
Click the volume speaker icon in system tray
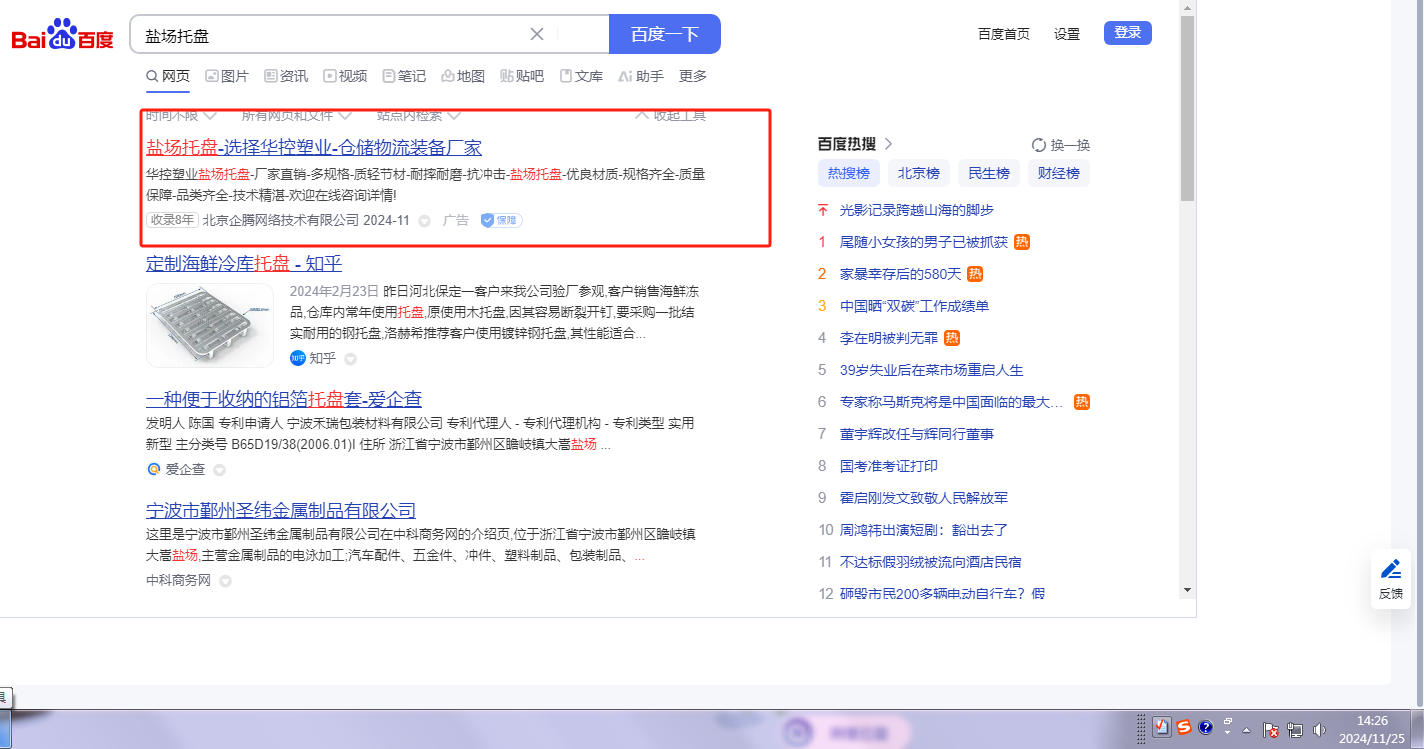[1320, 729]
